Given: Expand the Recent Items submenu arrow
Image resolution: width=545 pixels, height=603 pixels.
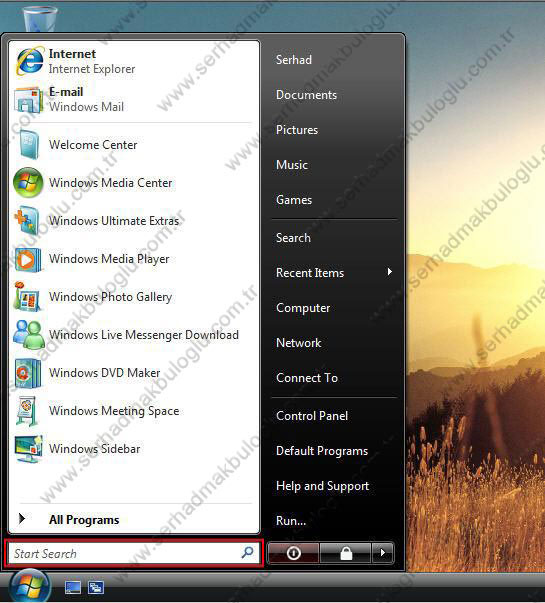Looking at the screenshot, I should pyautogui.click(x=390, y=272).
